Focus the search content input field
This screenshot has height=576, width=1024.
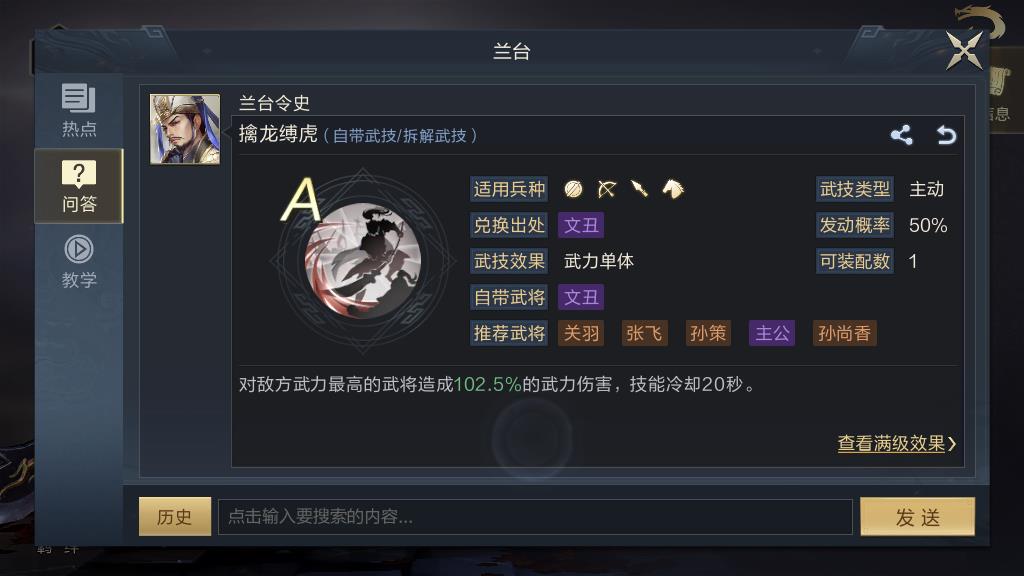(535, 517)
